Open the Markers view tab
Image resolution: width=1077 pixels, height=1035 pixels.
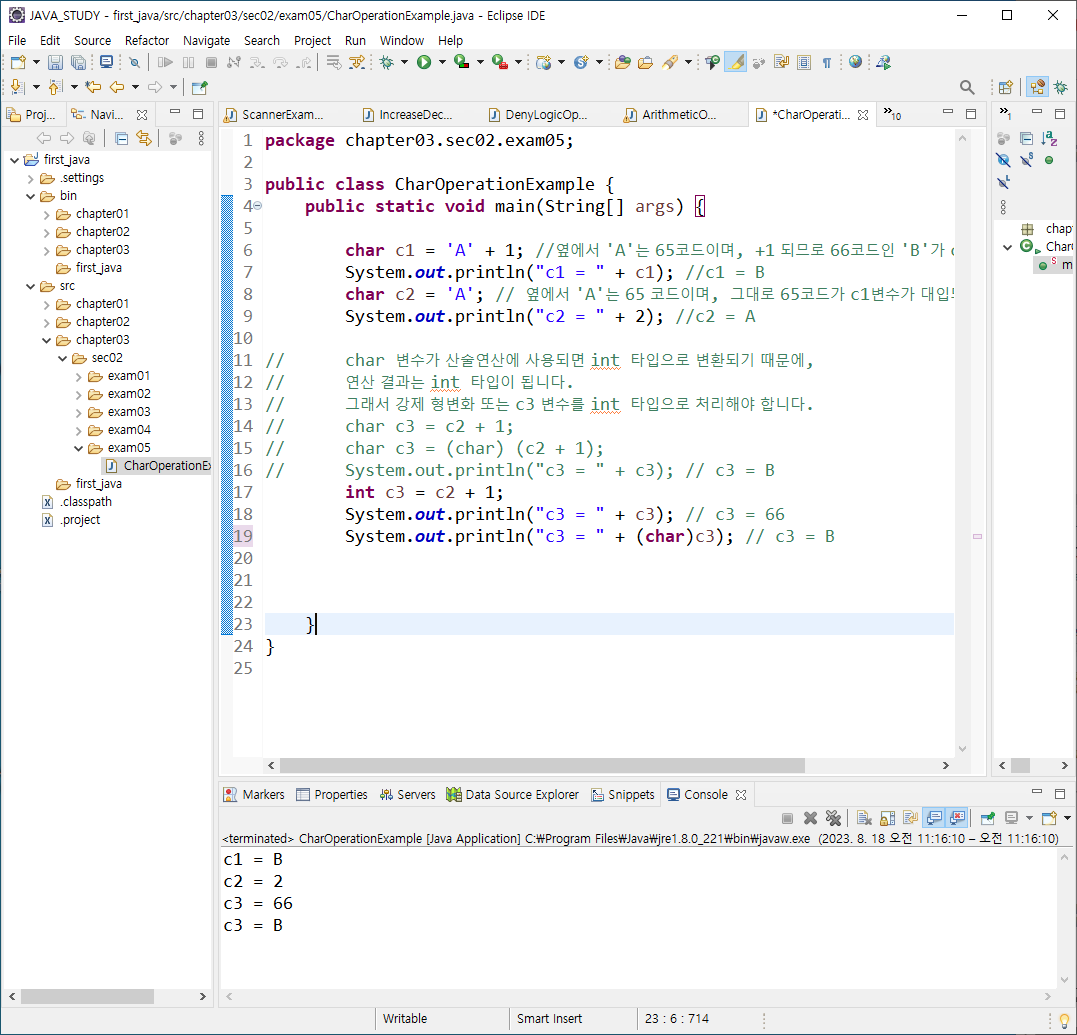[x=254, y=795]
